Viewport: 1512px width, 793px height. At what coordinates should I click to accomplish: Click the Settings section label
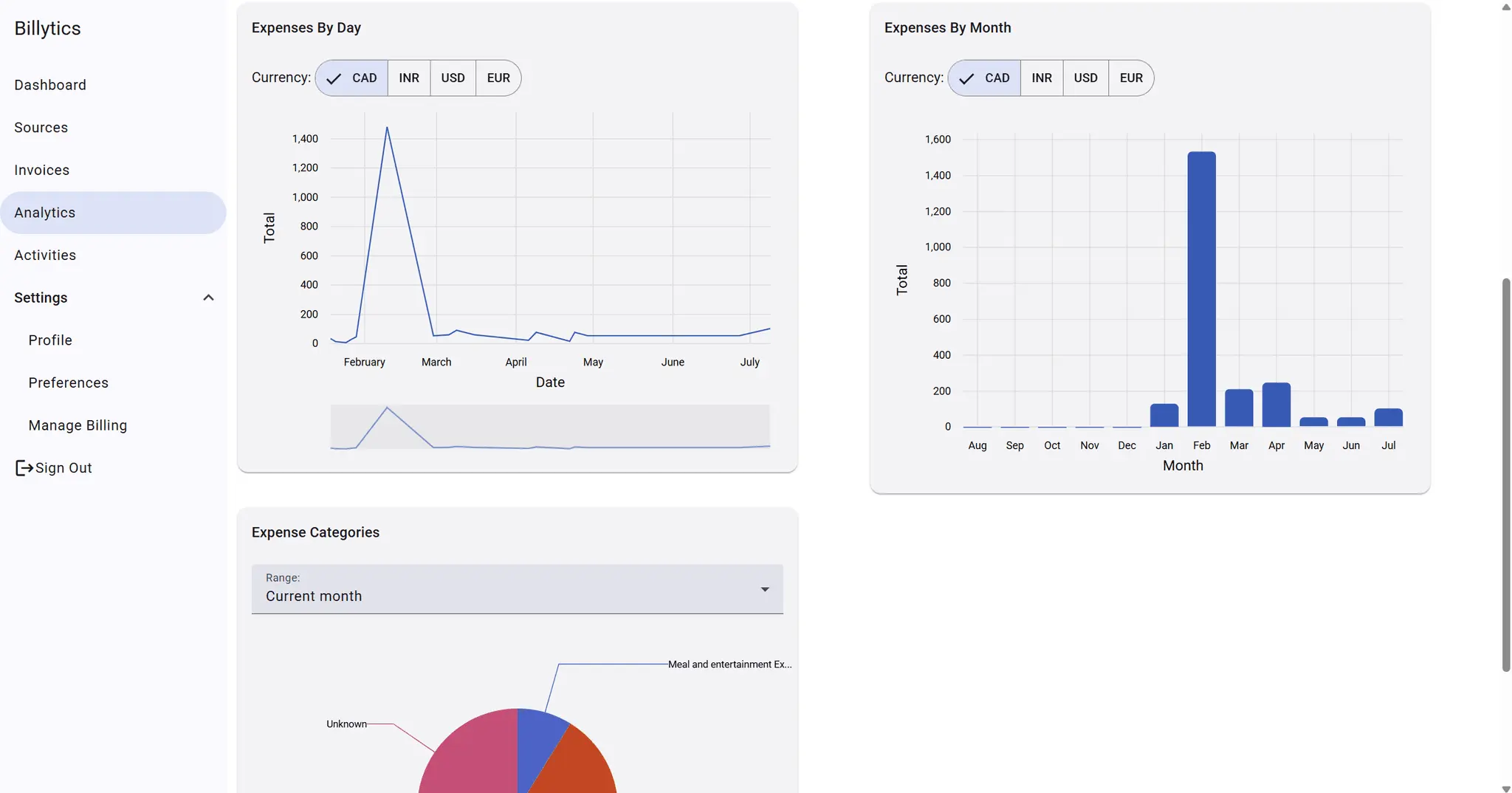pos(41,298)
